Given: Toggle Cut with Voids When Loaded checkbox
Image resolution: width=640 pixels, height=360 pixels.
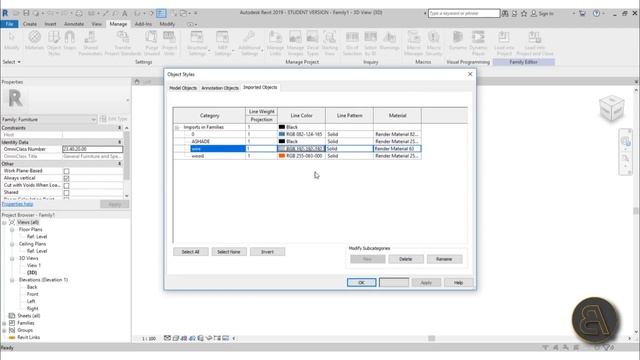Looking at the screenshot, I should [67, 186].
